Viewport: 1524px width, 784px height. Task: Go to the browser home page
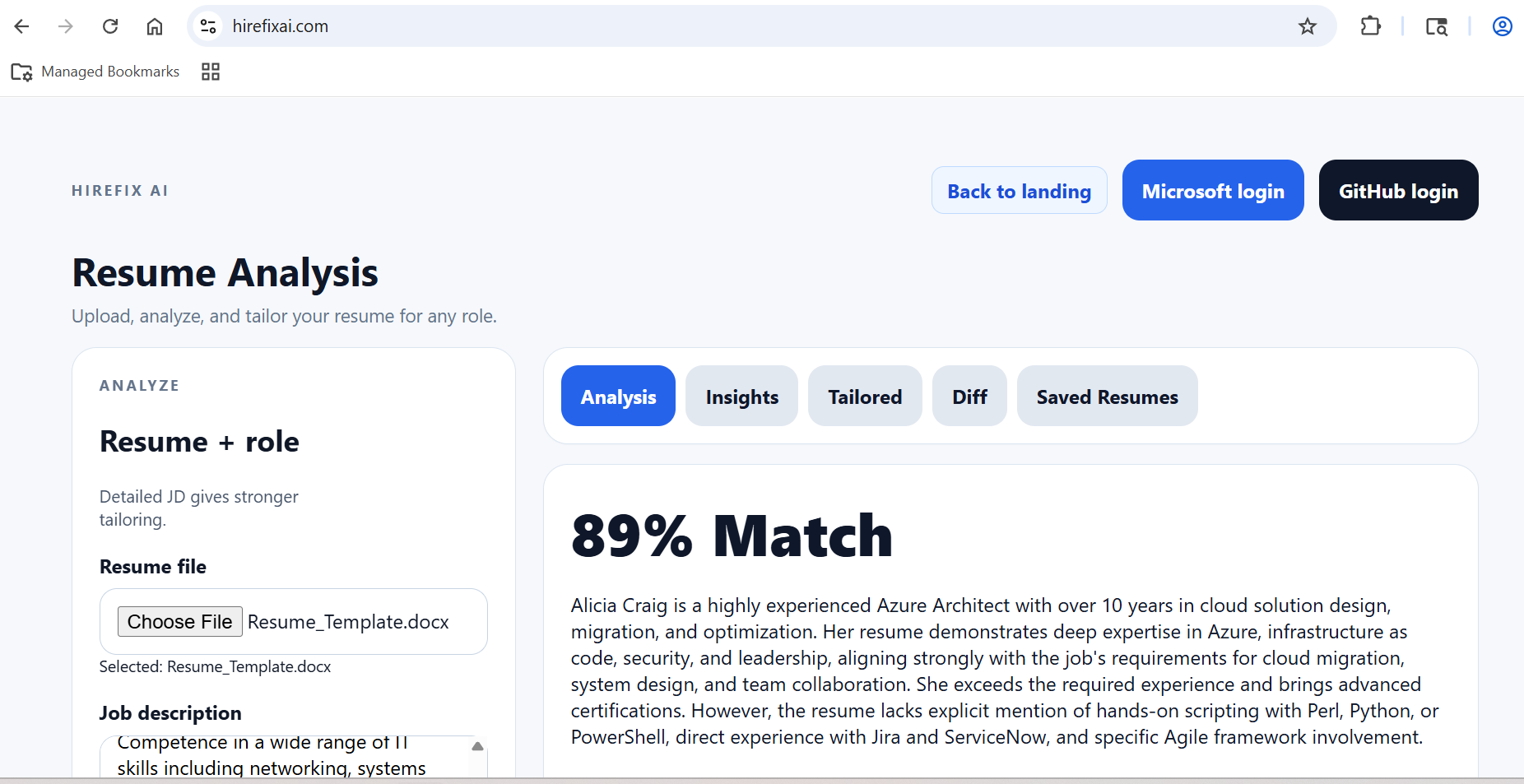(155, 26)
